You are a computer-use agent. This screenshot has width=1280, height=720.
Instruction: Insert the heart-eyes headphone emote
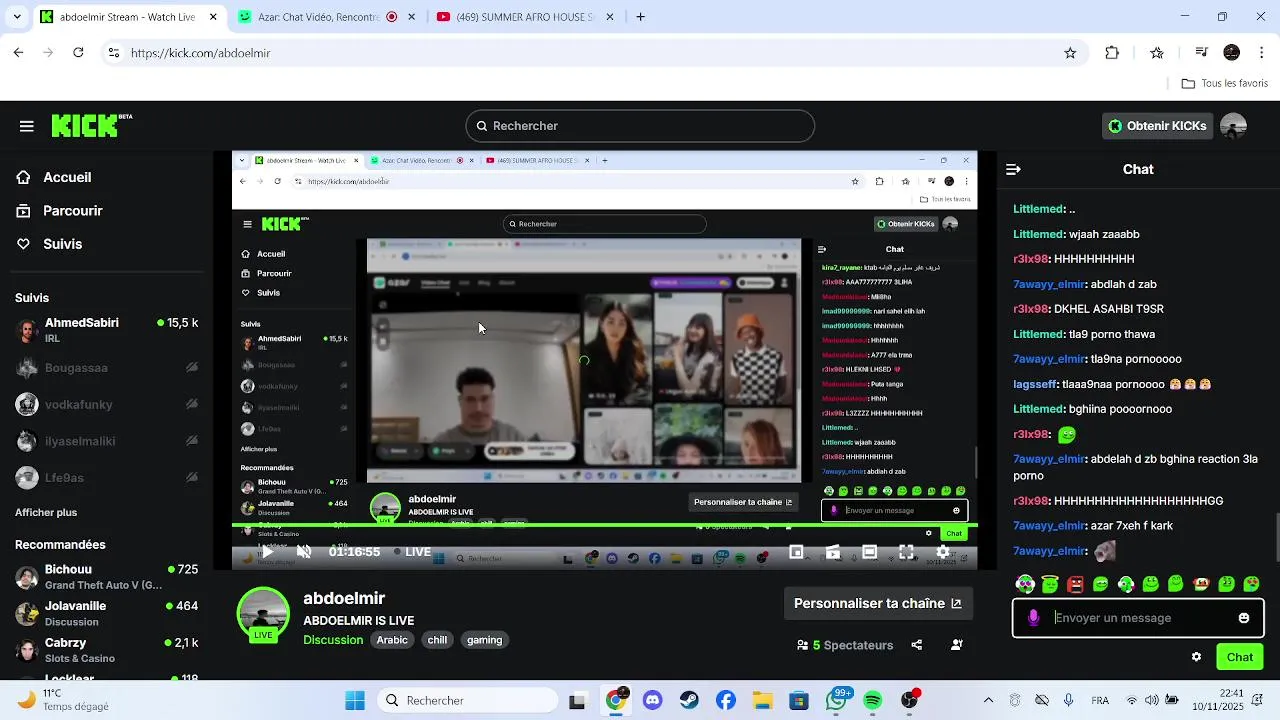1025,584
